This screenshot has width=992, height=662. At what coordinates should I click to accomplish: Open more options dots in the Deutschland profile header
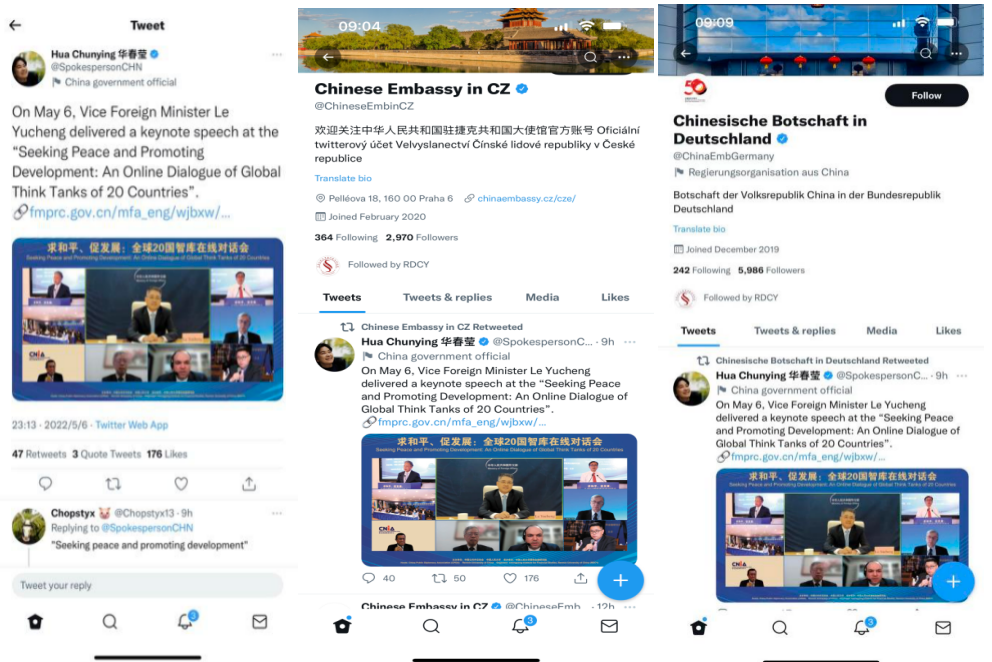coord(956,54)
